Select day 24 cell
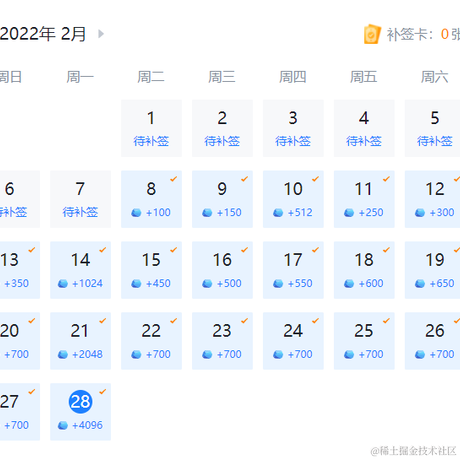This screenshot has height=460, width=460. coord(293,341)
